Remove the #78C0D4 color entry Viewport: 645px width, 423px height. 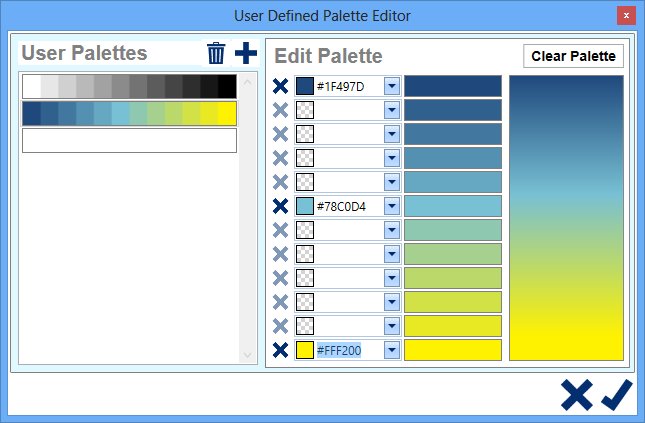[x=281, y=207]
